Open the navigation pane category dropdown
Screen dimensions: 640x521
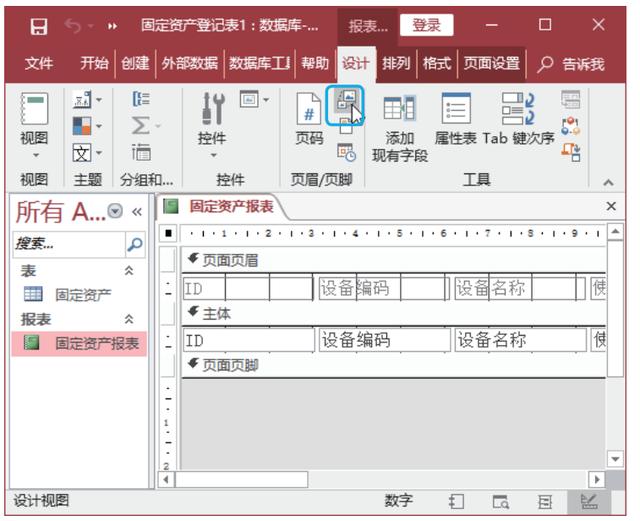click(115, 211)
